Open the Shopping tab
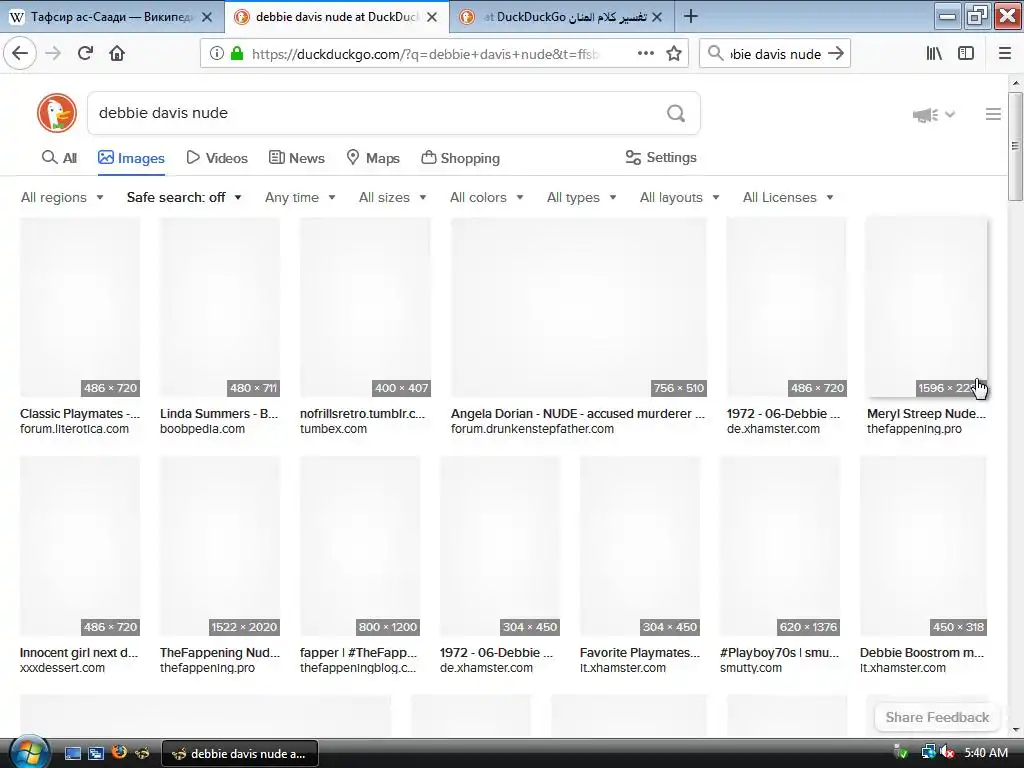 tap(460, 158)
